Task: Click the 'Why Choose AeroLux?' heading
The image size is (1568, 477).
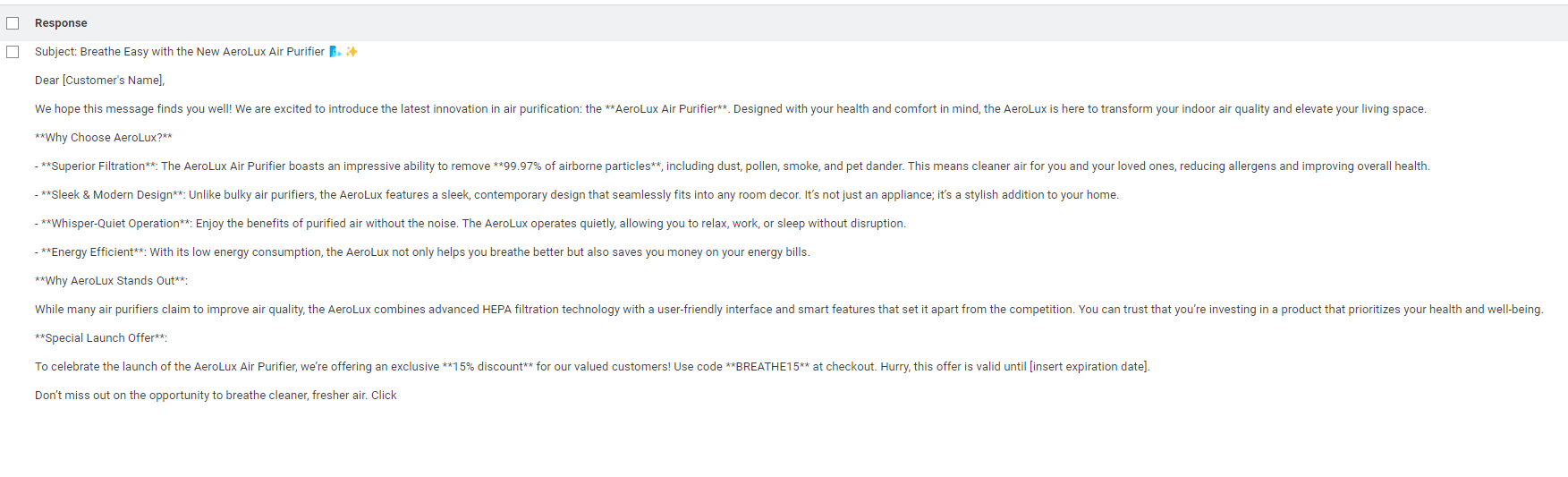Action: coord(103,138)
